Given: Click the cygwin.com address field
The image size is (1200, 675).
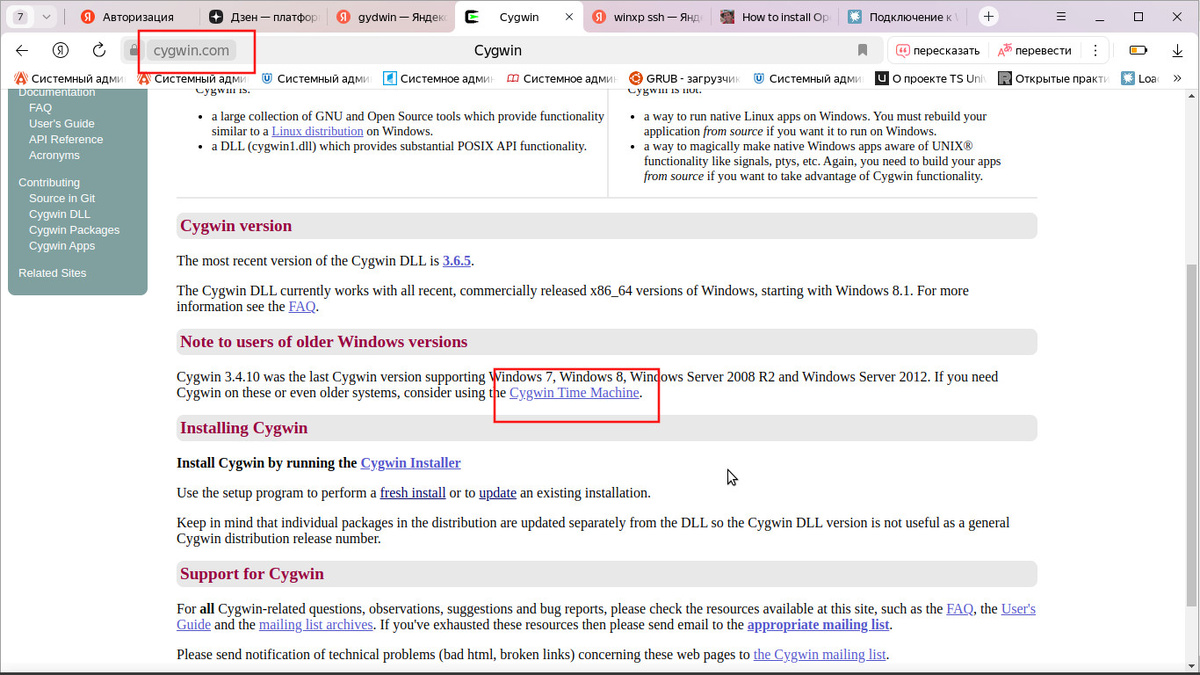Looking at the screenshot, I should 191,50.
